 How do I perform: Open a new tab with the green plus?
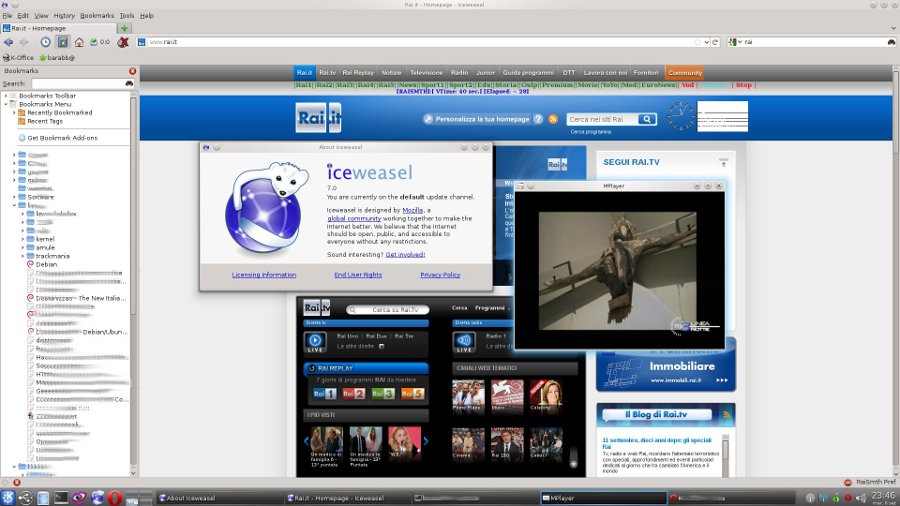125,28
